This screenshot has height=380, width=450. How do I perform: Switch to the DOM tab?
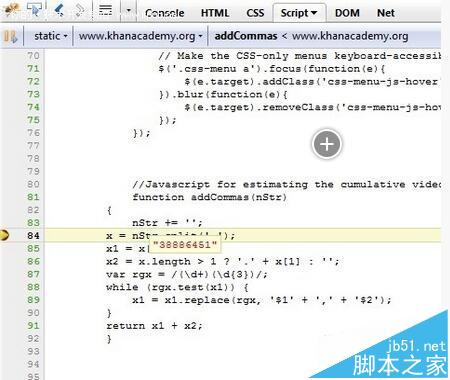coord(347,13)
